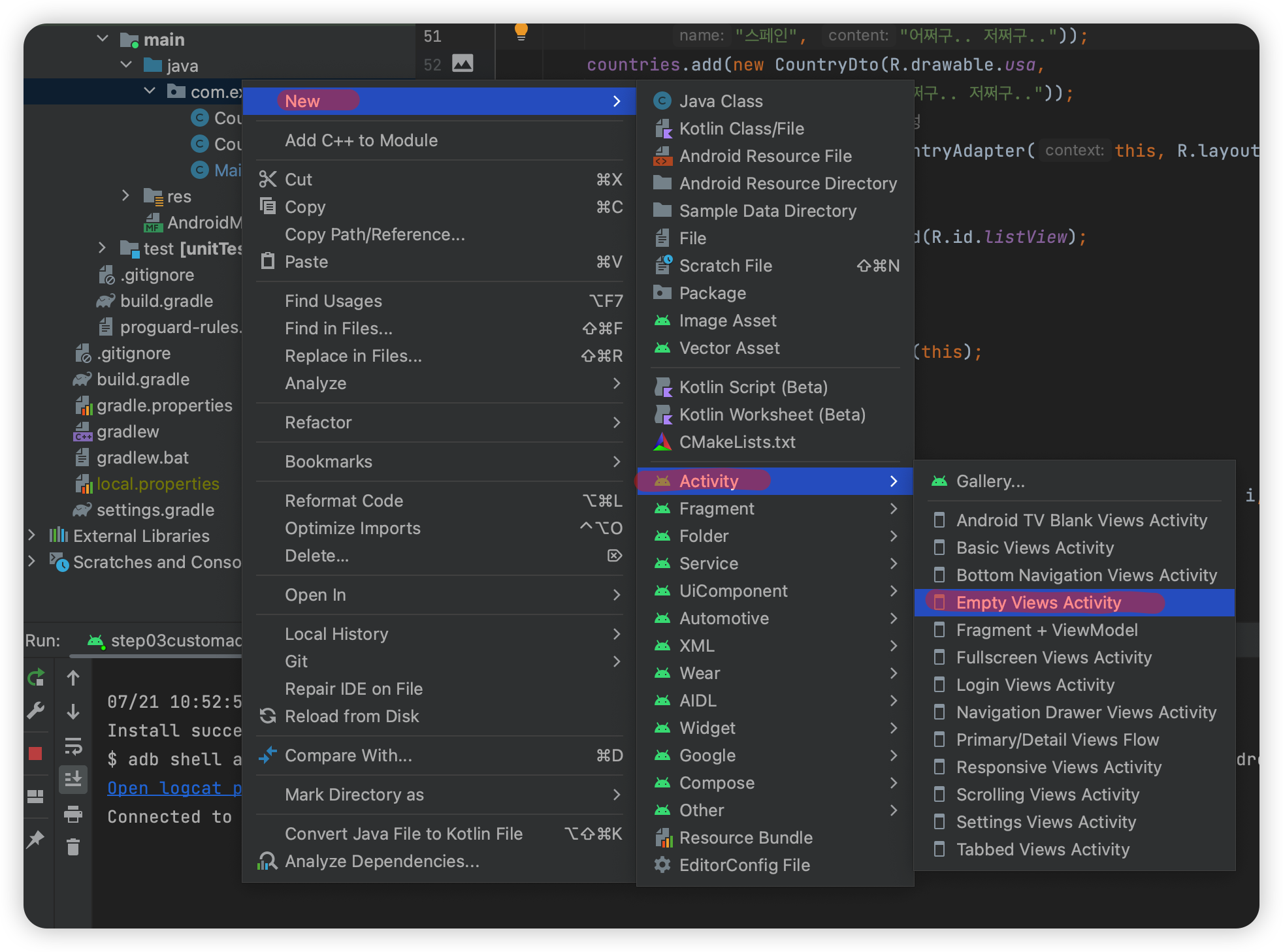Collapse the main folder in project tree

point(103,39)
